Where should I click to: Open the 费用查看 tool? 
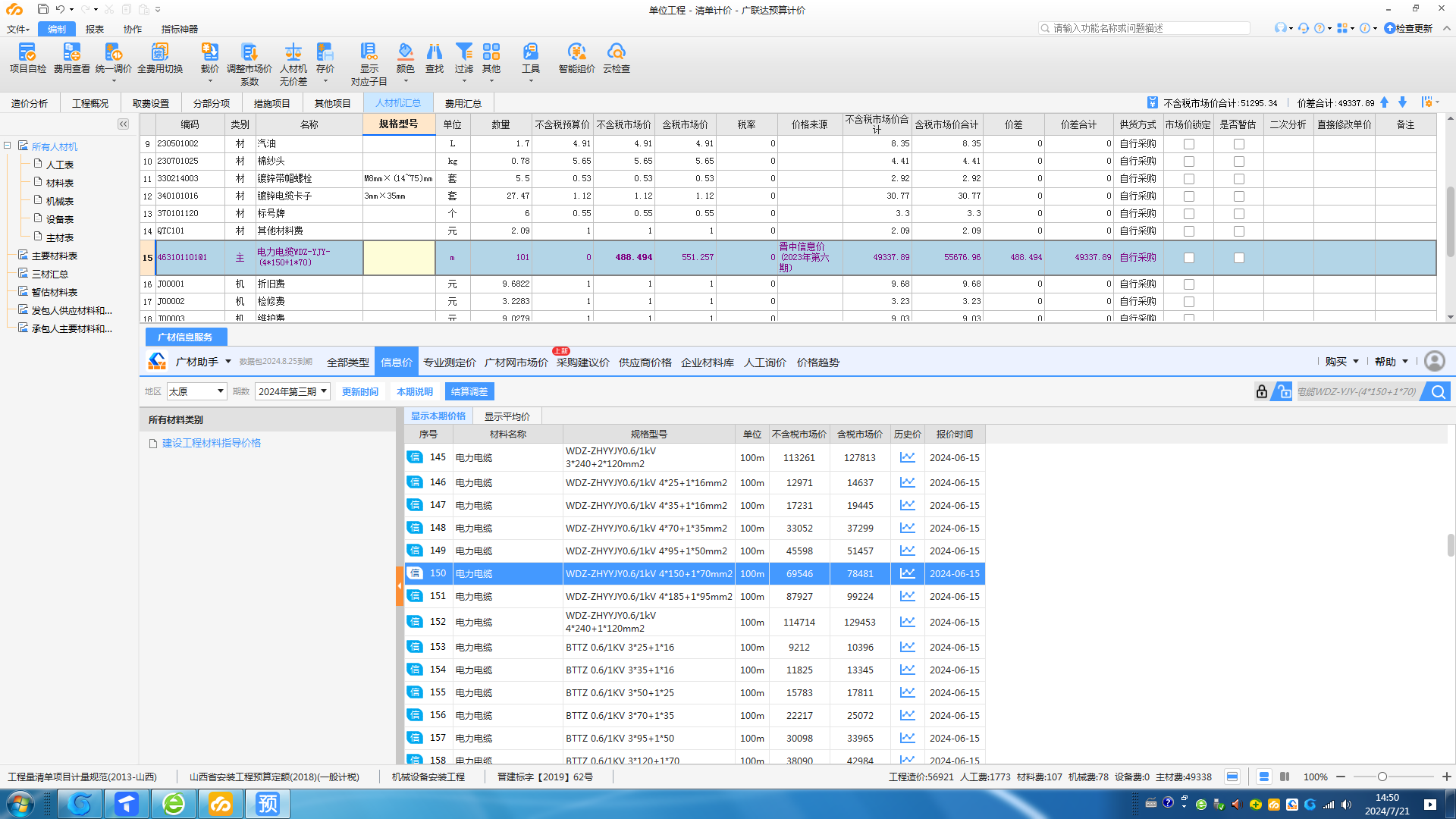[71, 58]
